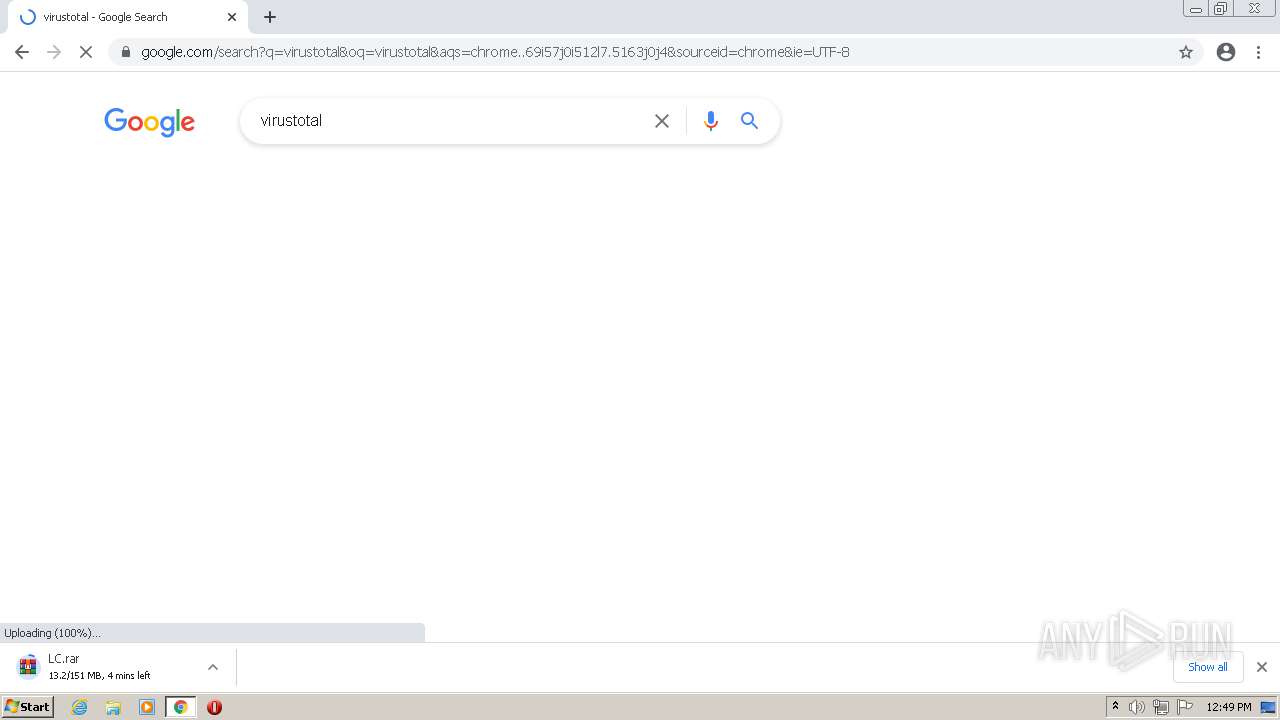This screenshot has height=720, width=1280.
Task: Open the red antivirus taskbar icon
Action: click(x=214, y=707)
